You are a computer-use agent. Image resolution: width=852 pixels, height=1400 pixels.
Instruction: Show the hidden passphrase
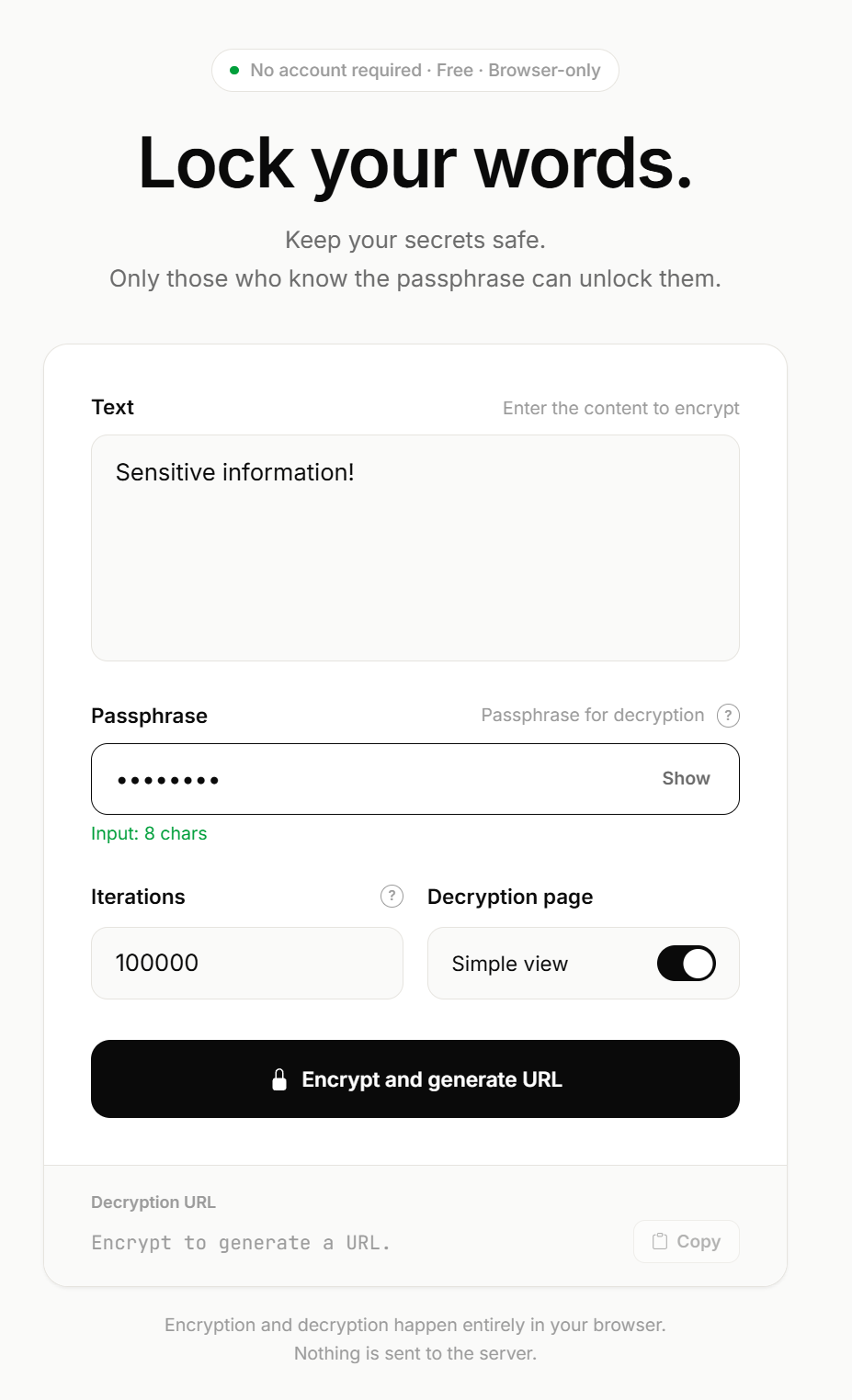coord(686,778)
